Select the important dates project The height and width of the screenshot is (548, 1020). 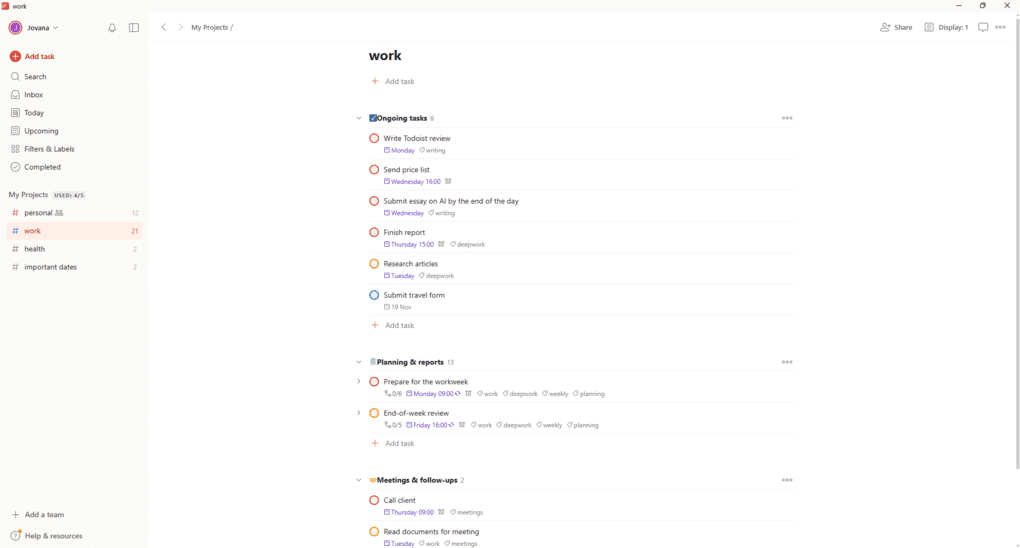pos(74,267)
